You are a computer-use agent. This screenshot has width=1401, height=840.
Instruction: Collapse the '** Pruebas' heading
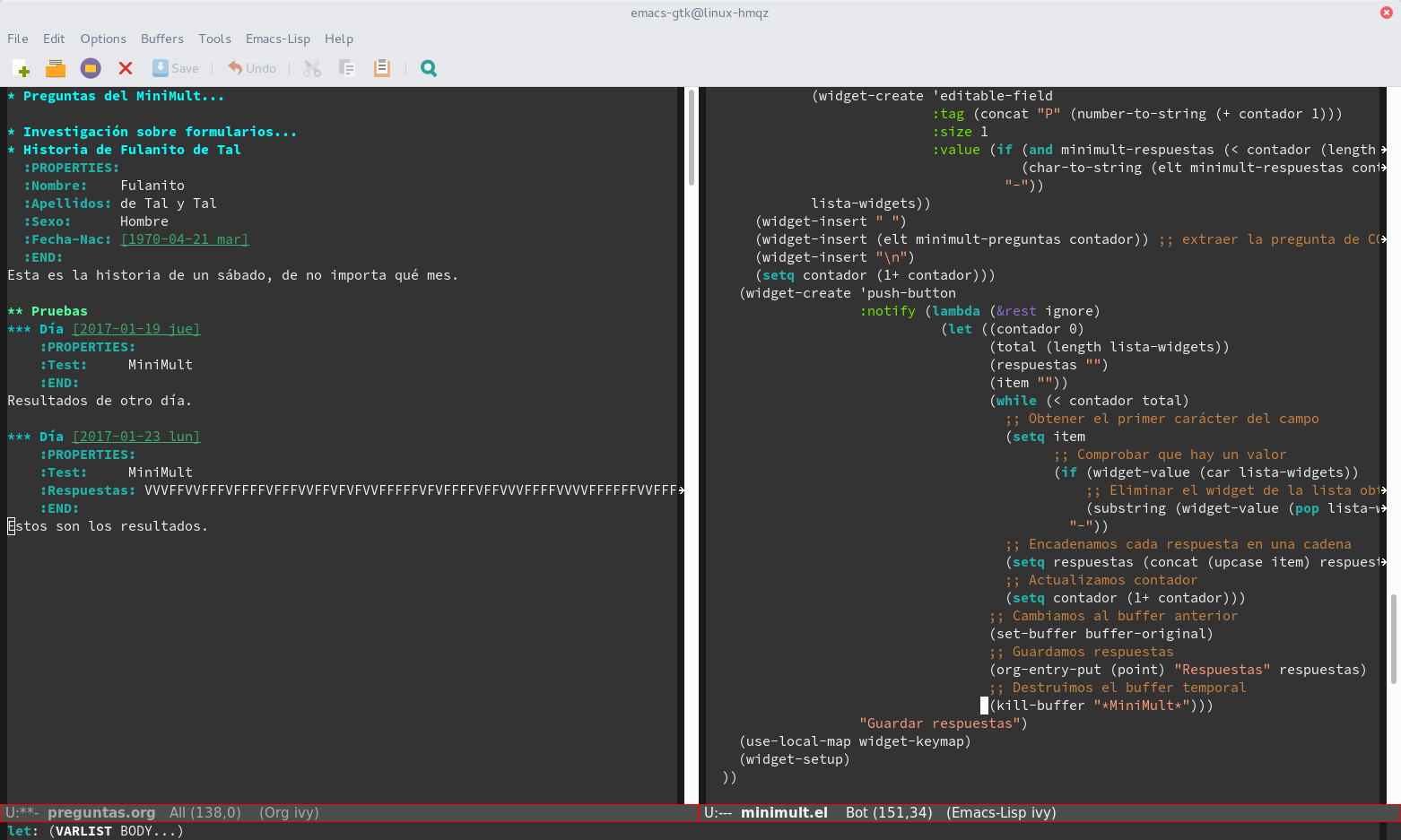(x=48, y=311)
